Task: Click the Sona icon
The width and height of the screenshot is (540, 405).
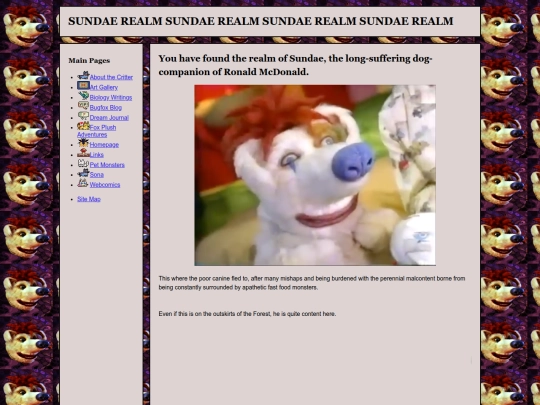Action: pos(83,173)
